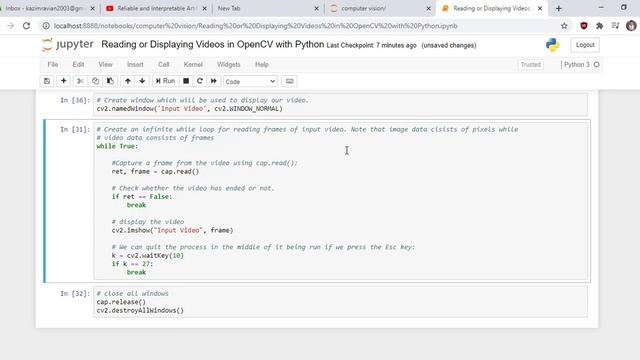640x360 pixels.
Task: Open the Extensions puzzle icon
Action: (x=600, y=26)
